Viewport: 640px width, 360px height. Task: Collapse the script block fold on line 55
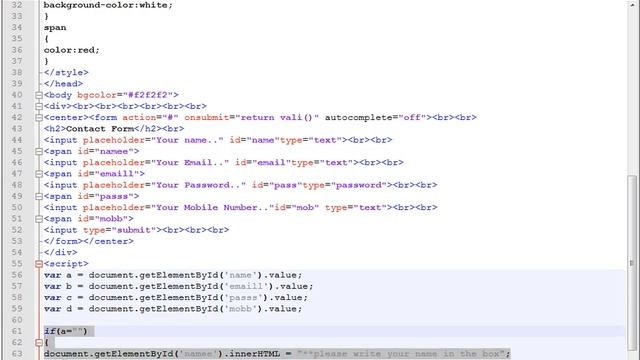(x=39, y=264)
